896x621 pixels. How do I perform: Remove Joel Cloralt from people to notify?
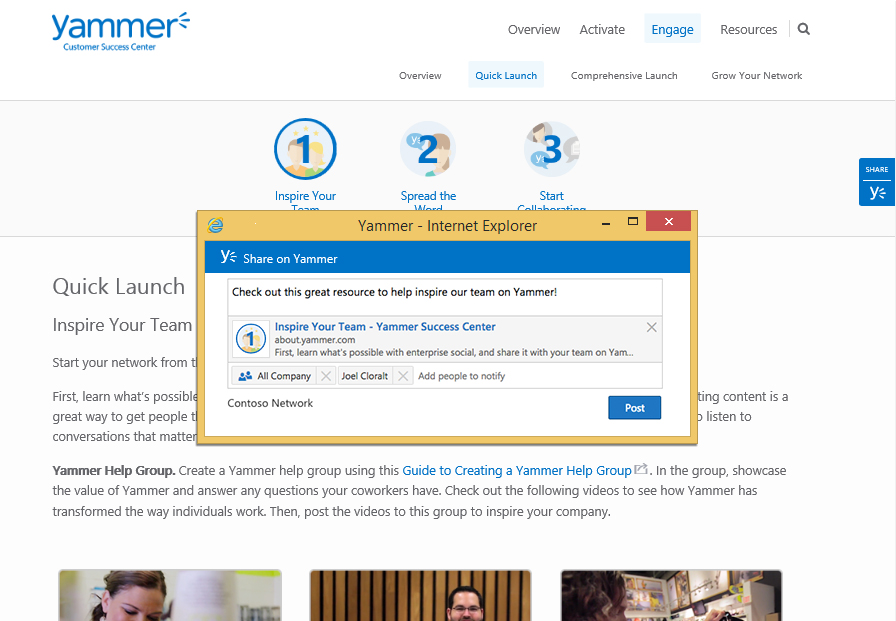click(403, 375)
